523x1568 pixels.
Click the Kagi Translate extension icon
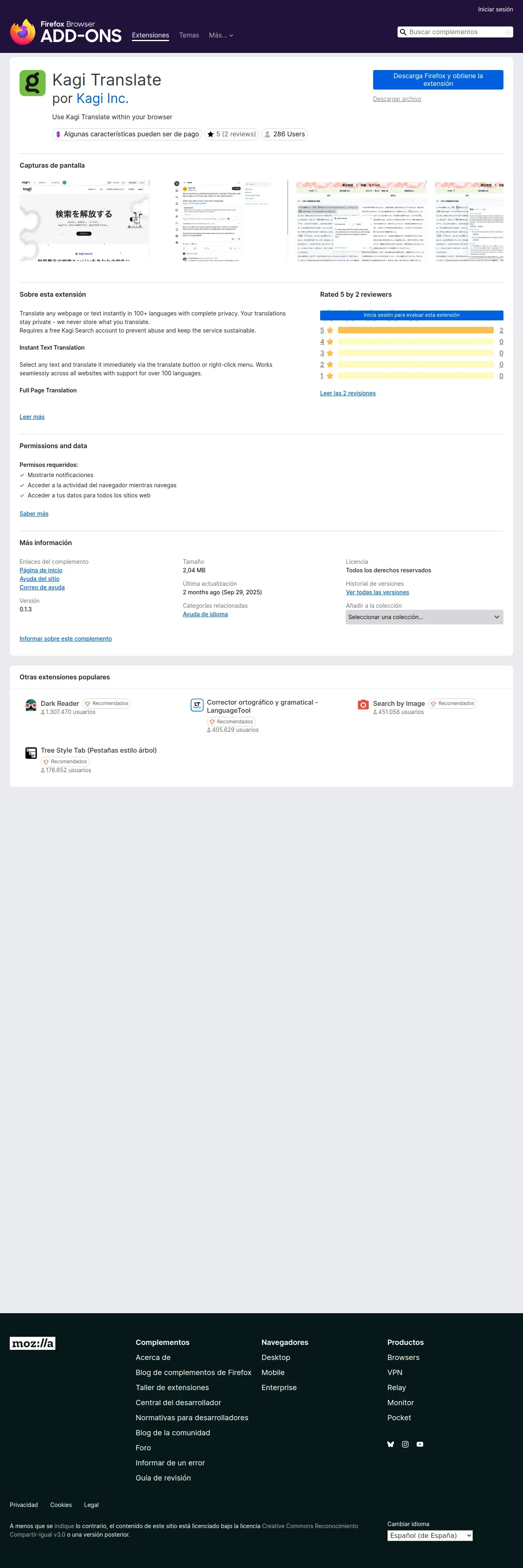point(32,83)
